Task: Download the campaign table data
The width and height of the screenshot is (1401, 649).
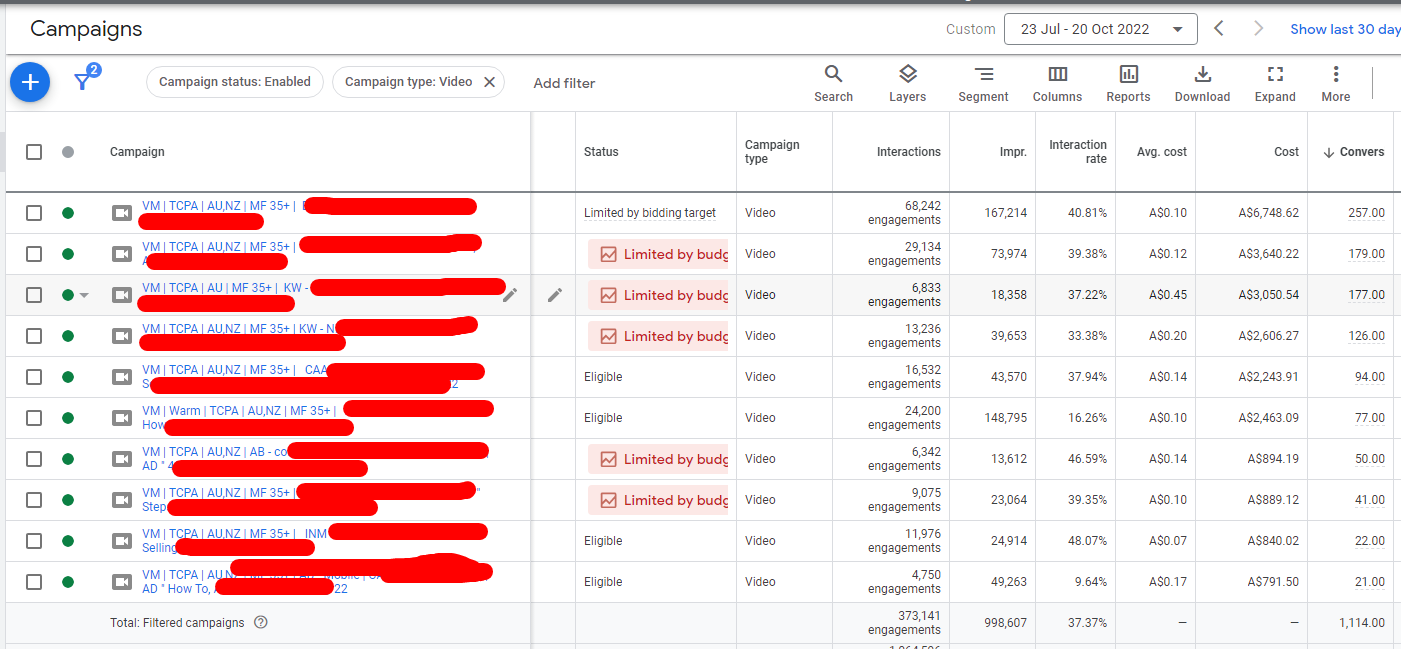Action: [1202, 83]
